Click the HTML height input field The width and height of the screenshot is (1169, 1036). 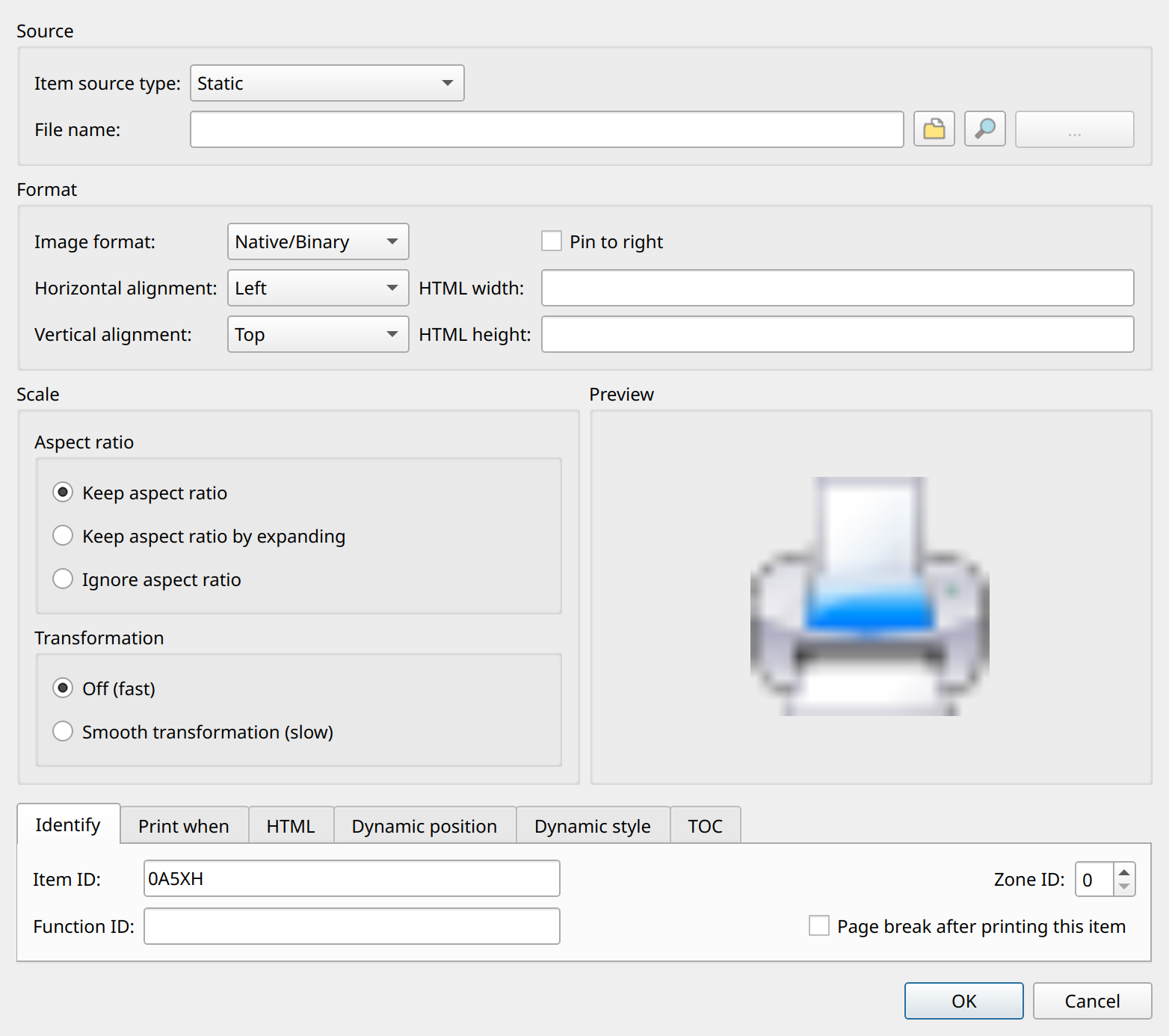[x=838, y=334]
